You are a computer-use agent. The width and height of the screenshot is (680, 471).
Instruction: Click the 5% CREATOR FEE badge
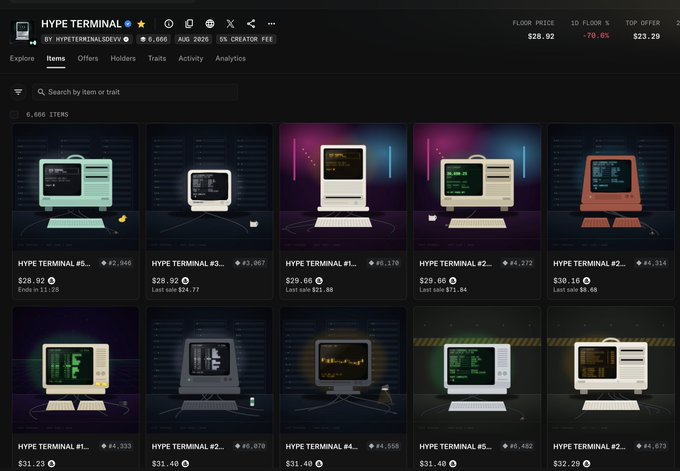tap(246, 39)
